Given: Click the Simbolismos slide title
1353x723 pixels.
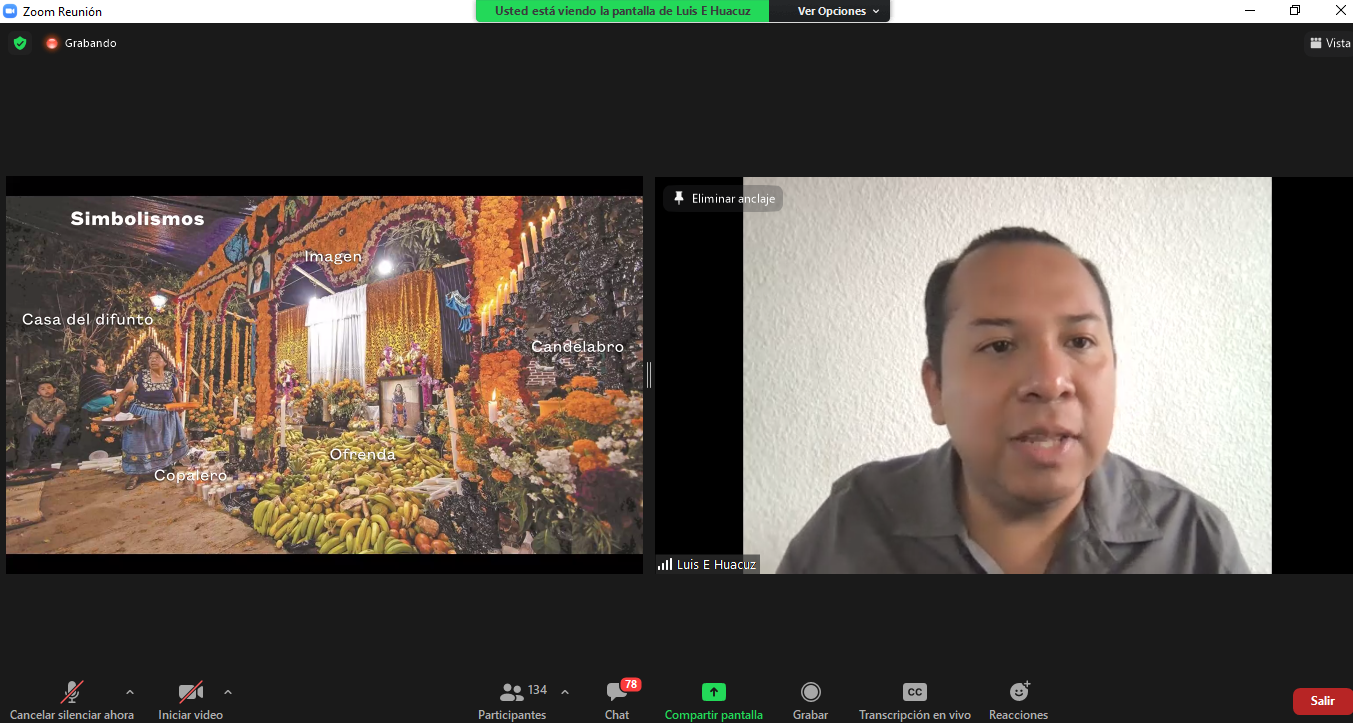Looking at the screenshot, I should pyautogui.click(x=137, y=218).
